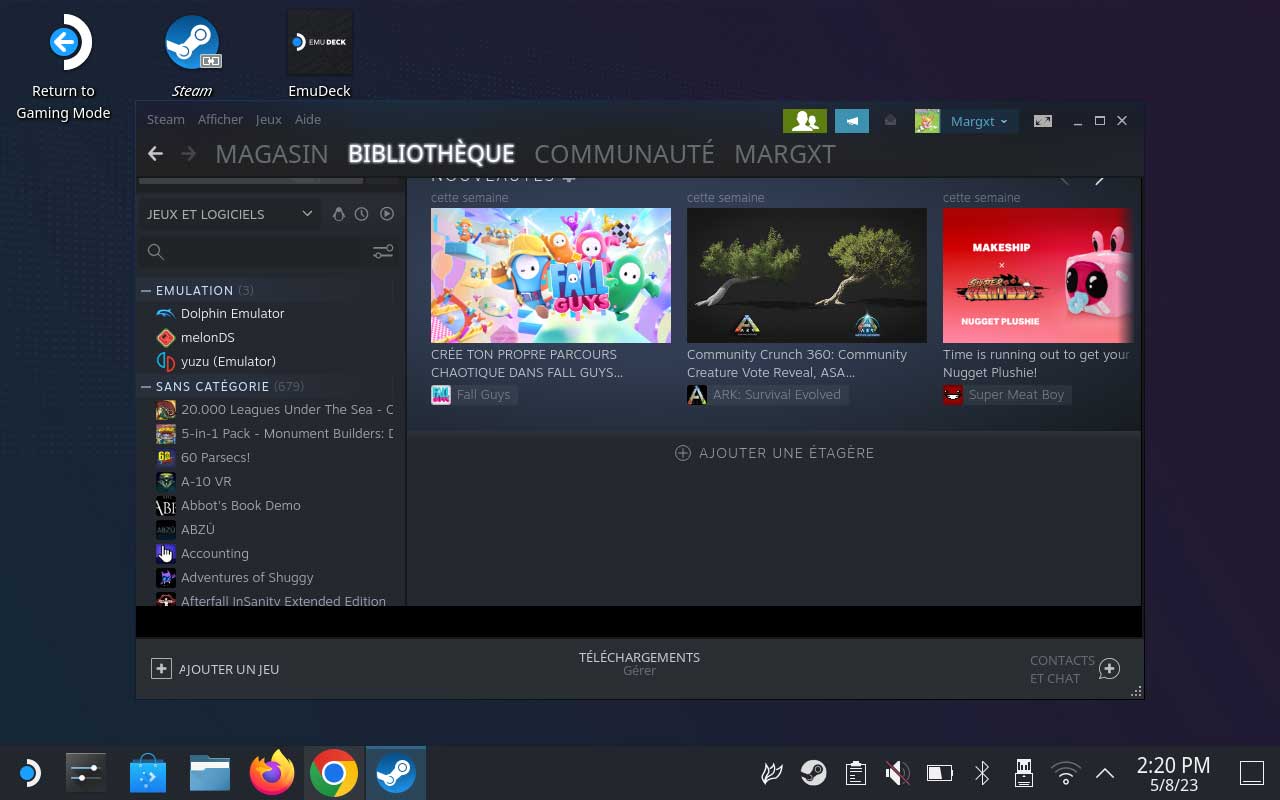Open the inbox envelope icon
This screenshot has height=800, width=1280.
(x=890, y=121)
